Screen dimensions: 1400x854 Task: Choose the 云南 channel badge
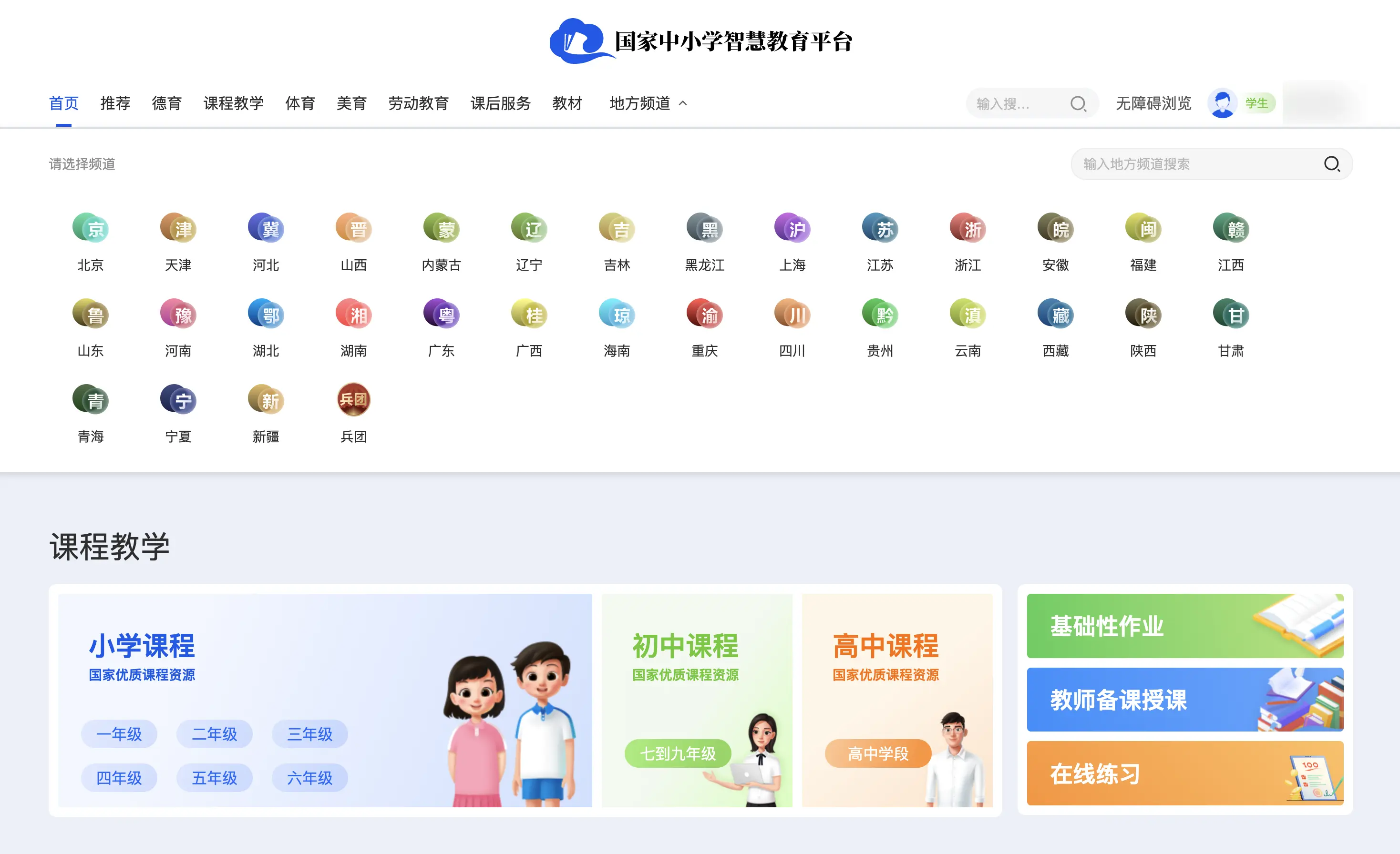[x=968, y=314]
